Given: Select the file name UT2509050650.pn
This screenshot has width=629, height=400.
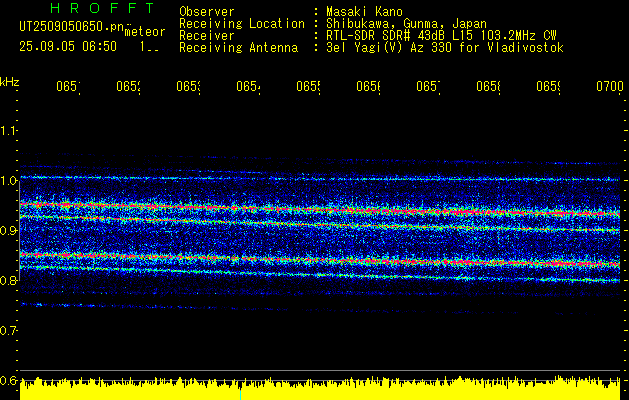Looking at the screenshot, I should coord(72,26).
